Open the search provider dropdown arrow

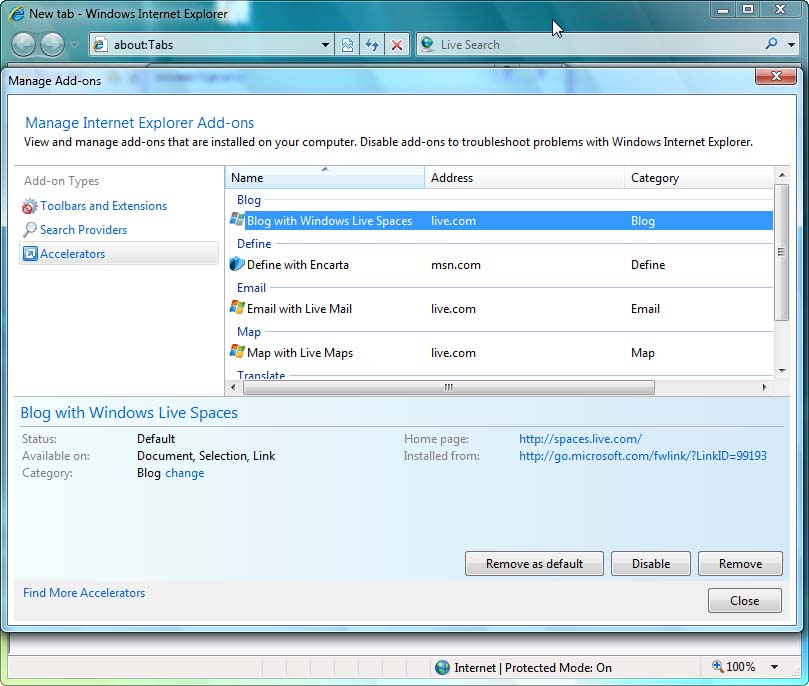coord(790,44)
